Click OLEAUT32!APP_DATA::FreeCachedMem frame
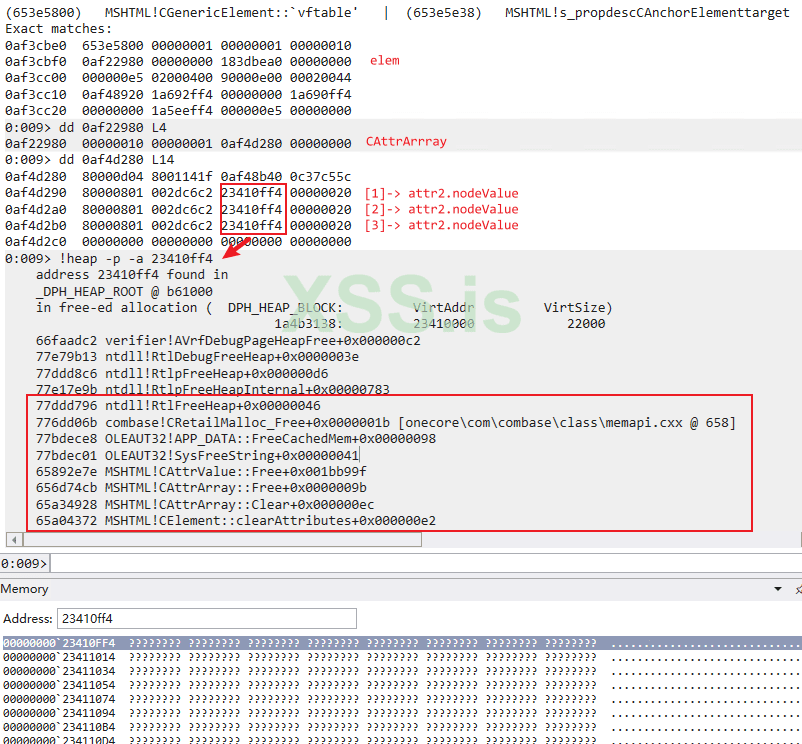Viewport: 802px width, 744px height. click(x=236, y=439)
